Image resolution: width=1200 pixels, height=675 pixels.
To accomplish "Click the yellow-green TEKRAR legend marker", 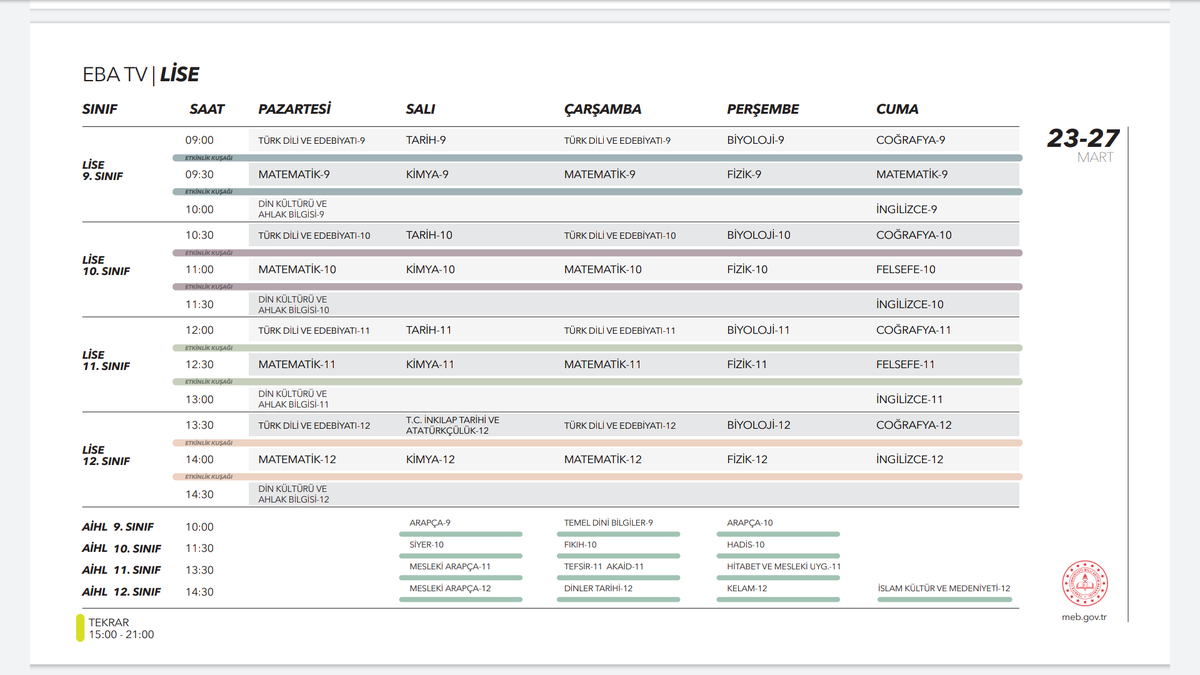I will pos(80,628).
